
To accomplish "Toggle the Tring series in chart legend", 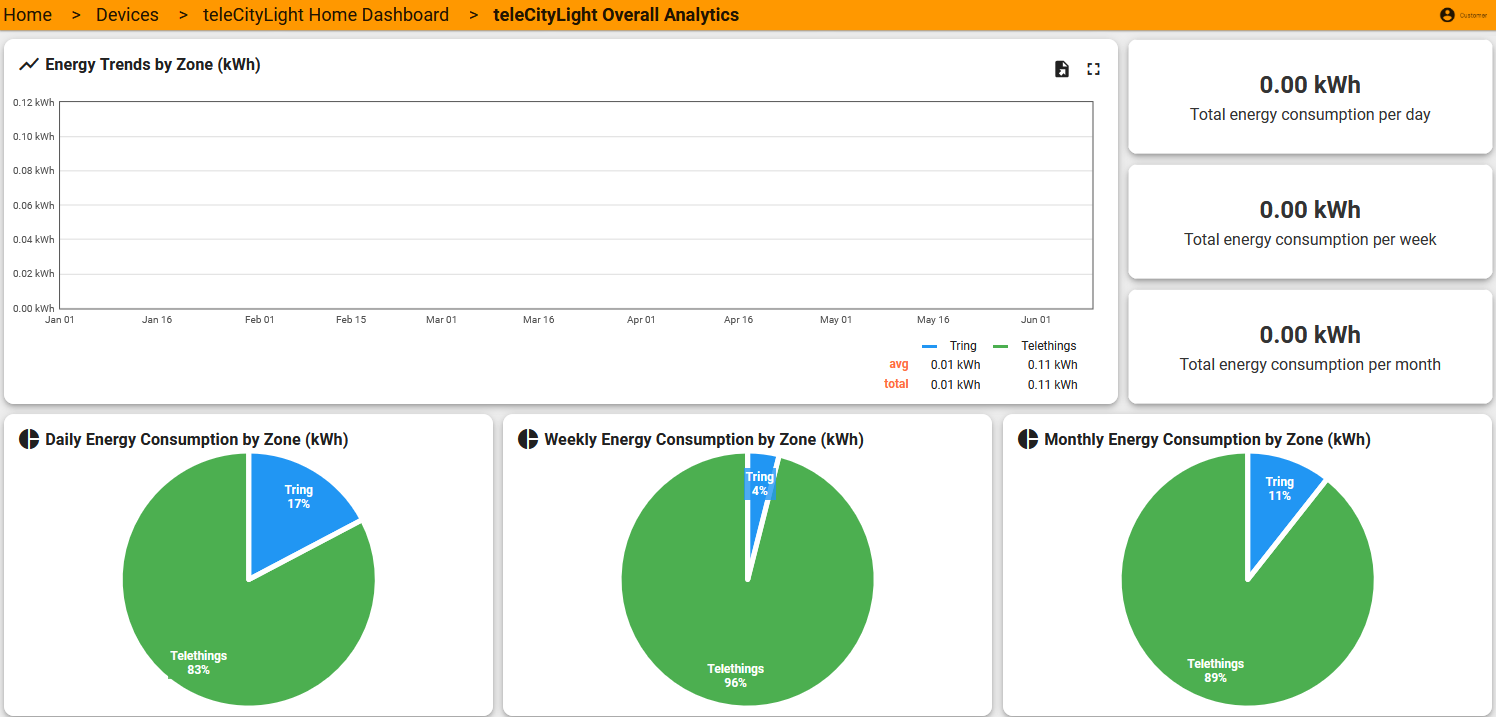I will coord(950,346).
